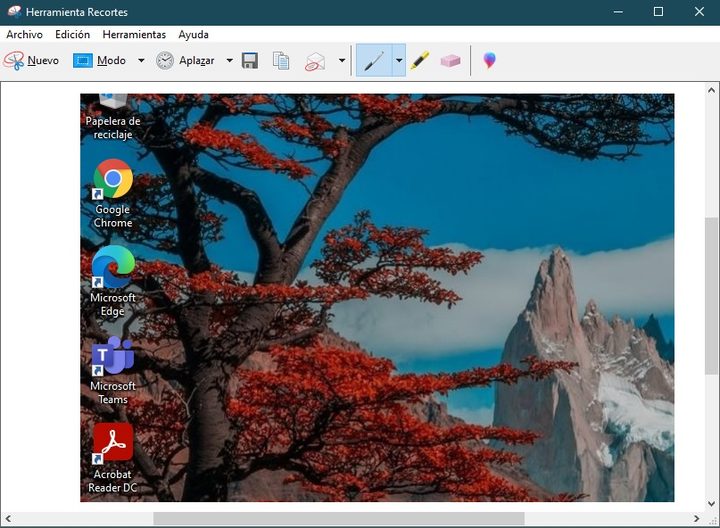Click the Microsoft Edge icon in snip

click(113, 267)
